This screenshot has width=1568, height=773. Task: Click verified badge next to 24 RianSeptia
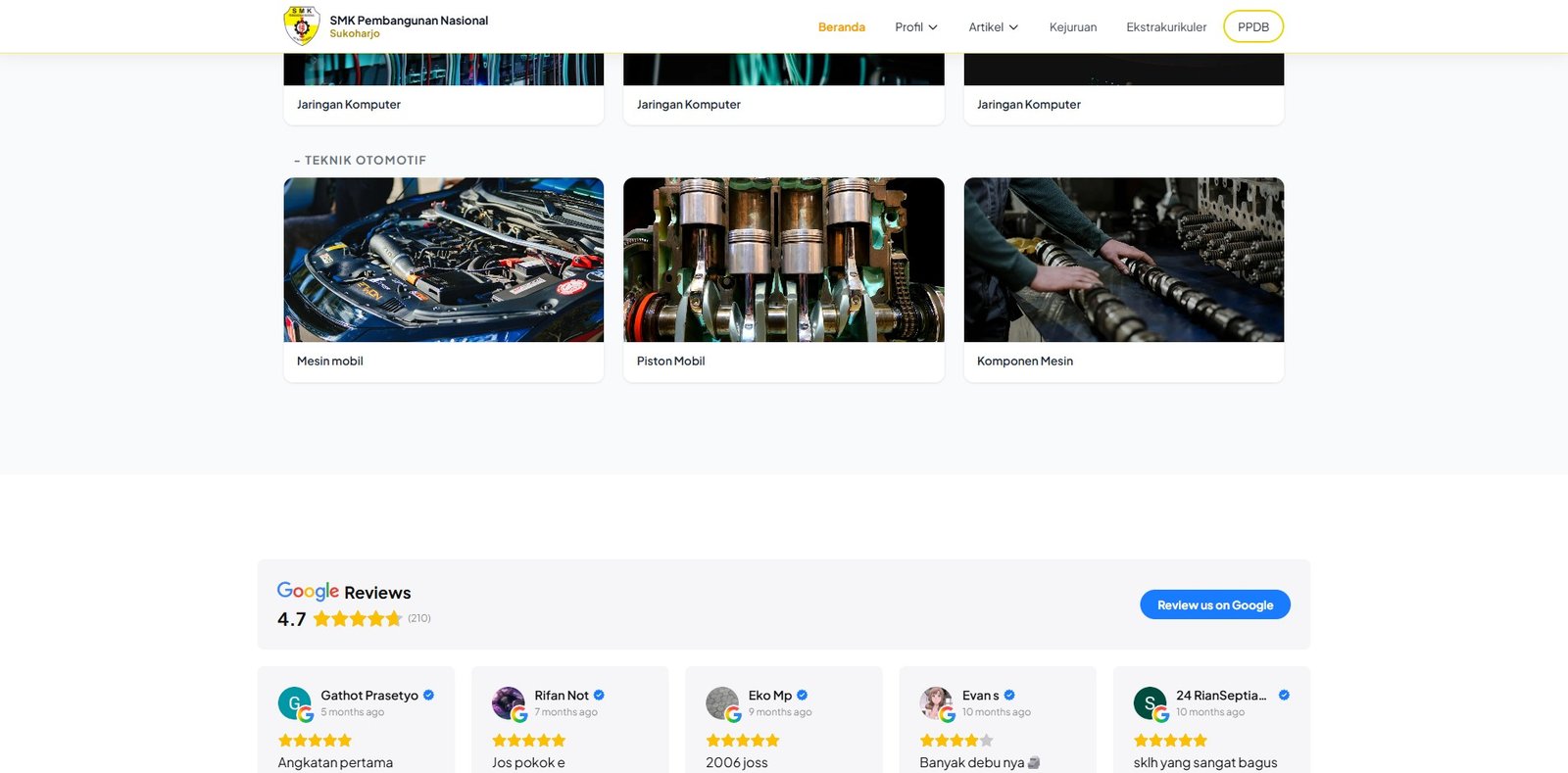[1284, 696]
